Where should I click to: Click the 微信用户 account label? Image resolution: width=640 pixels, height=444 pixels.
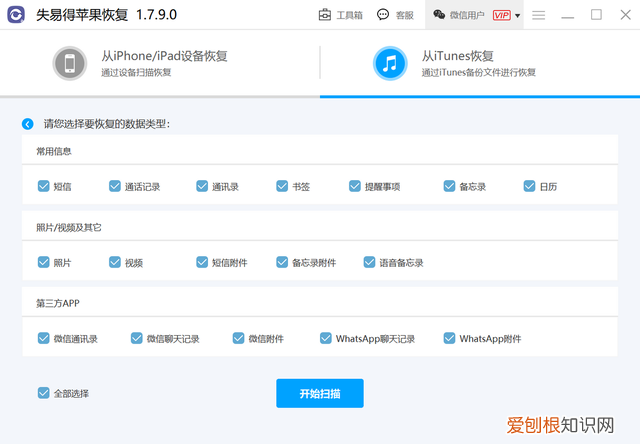coord(467,16)
